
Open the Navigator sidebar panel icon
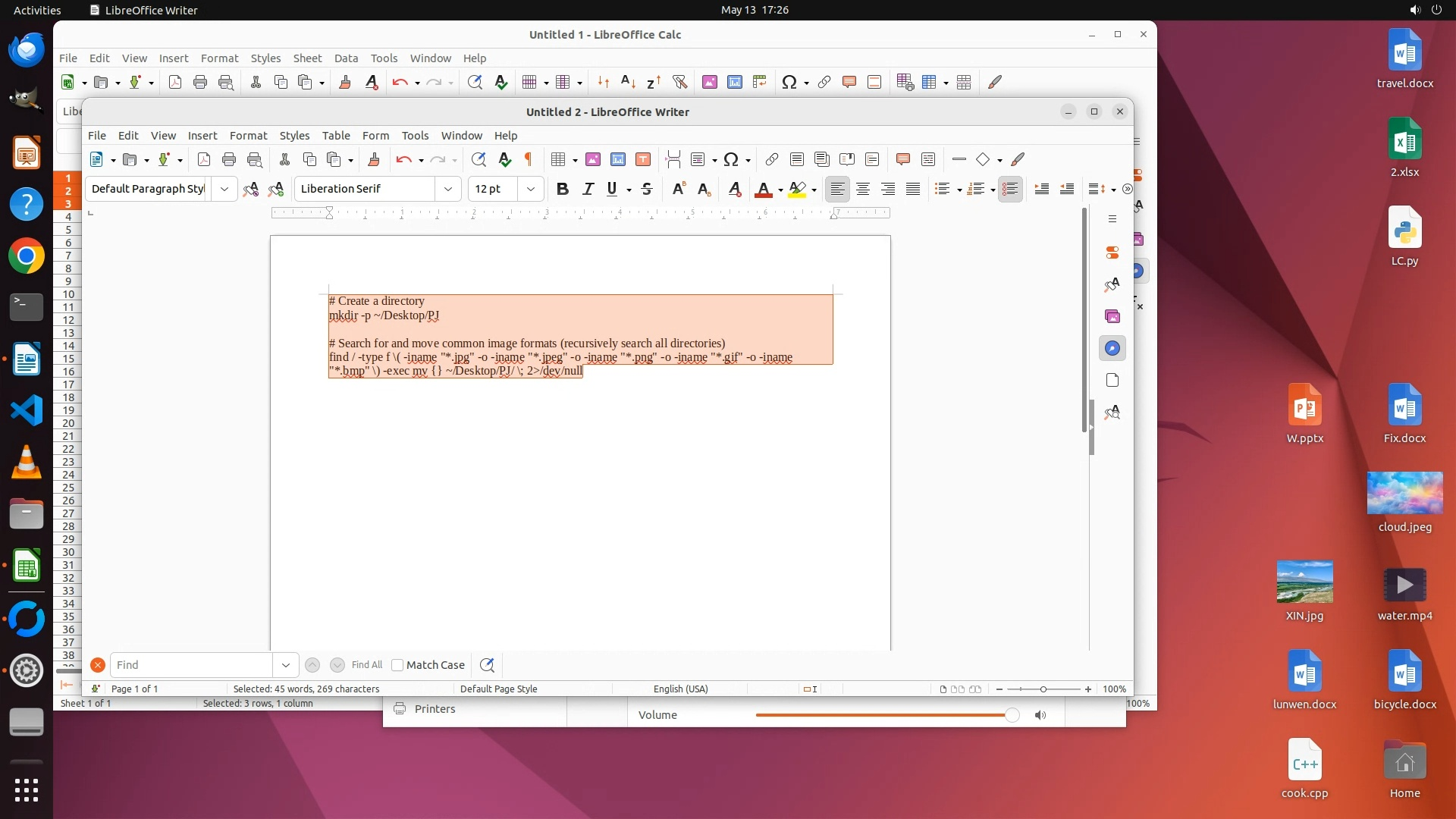[1112, 348]
